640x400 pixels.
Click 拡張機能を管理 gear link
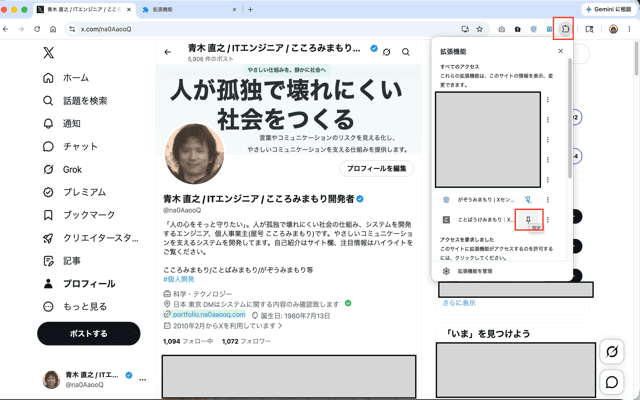pos(468,271)
